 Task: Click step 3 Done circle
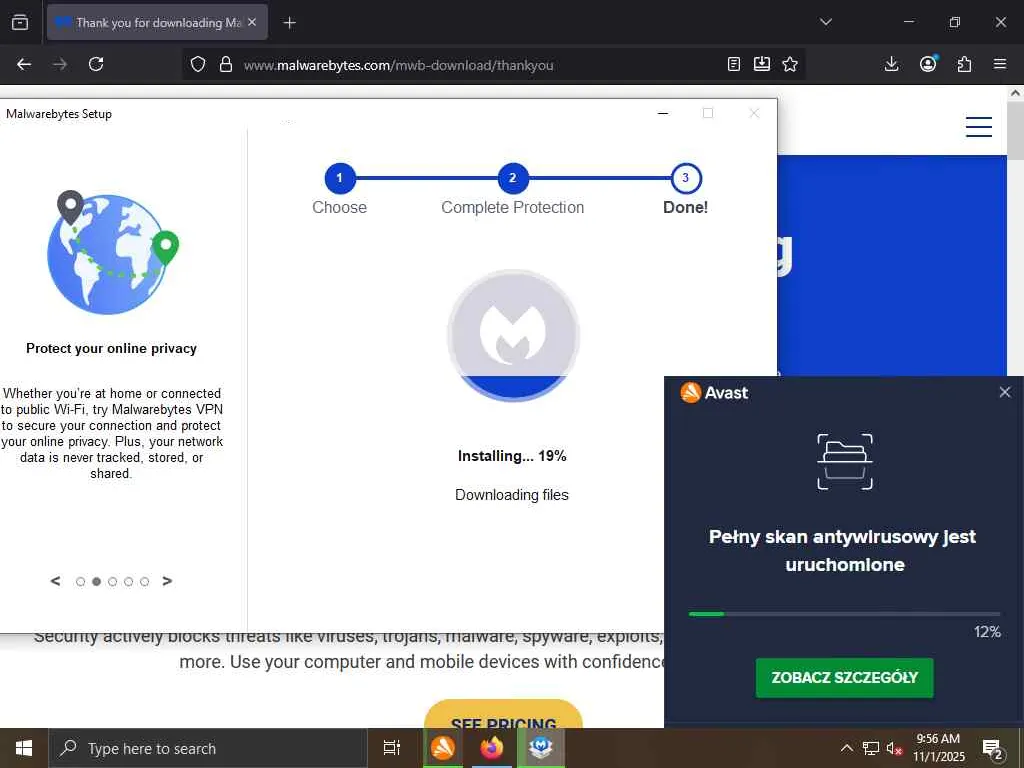pos(686,178)
